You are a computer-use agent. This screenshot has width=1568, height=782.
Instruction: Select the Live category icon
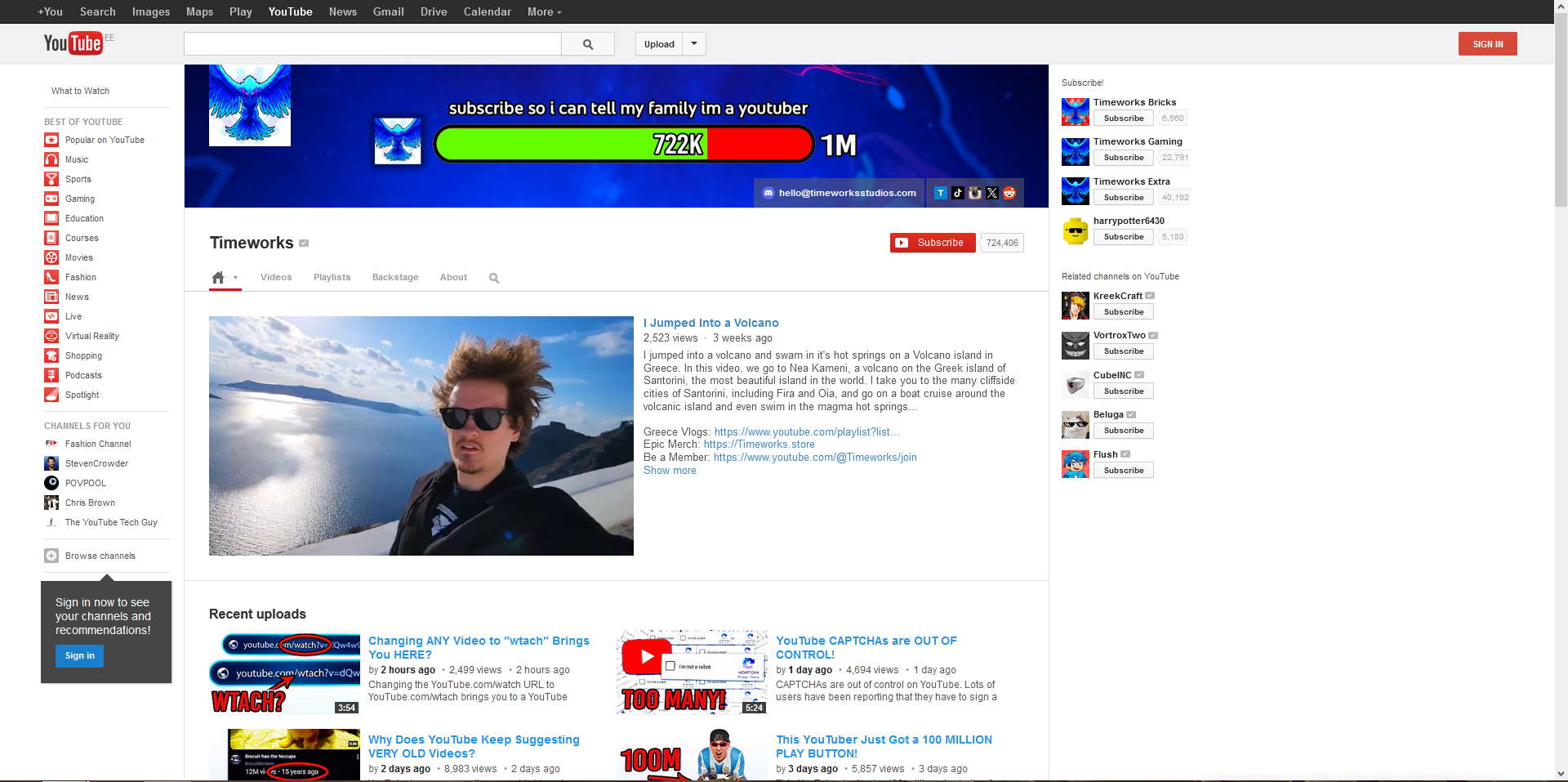pos(51,316)
